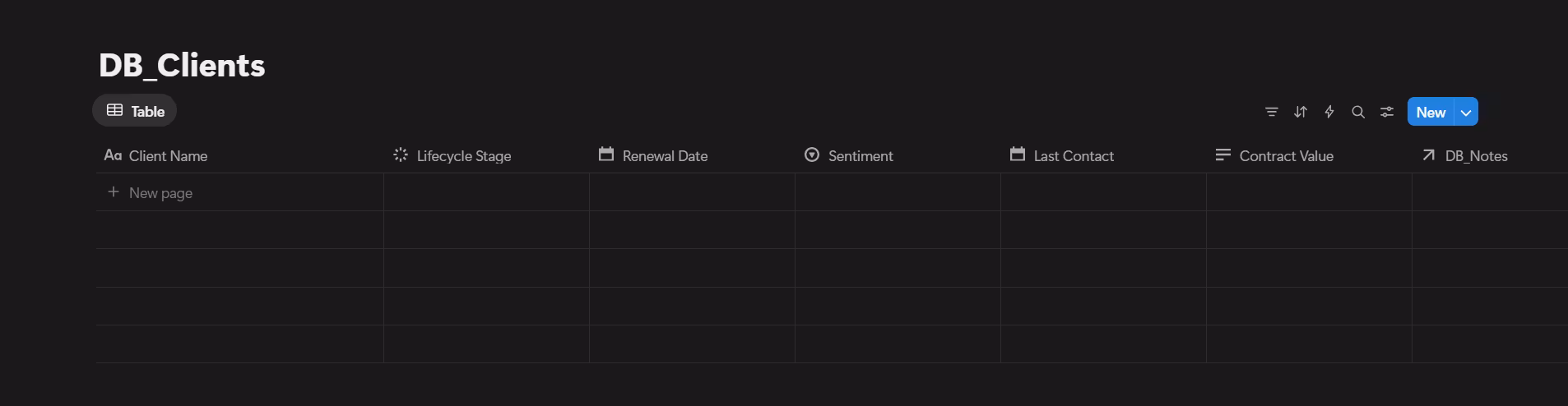Viewport: 1568px width, 406px height.
Task: Click the DB_Clients page title
Action: click(182, 66)
